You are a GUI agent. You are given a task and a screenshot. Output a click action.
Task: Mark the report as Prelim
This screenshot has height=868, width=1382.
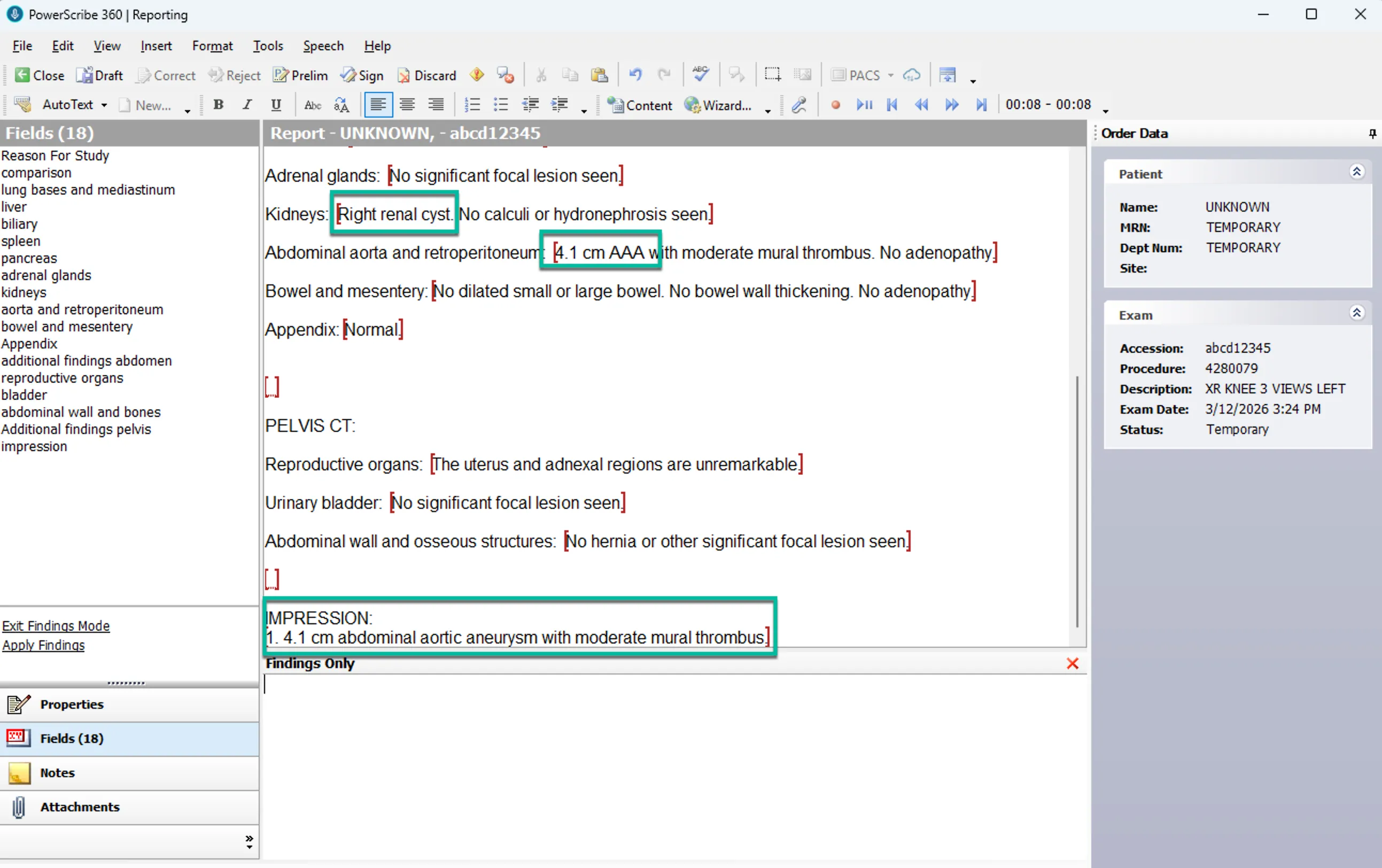300,75
